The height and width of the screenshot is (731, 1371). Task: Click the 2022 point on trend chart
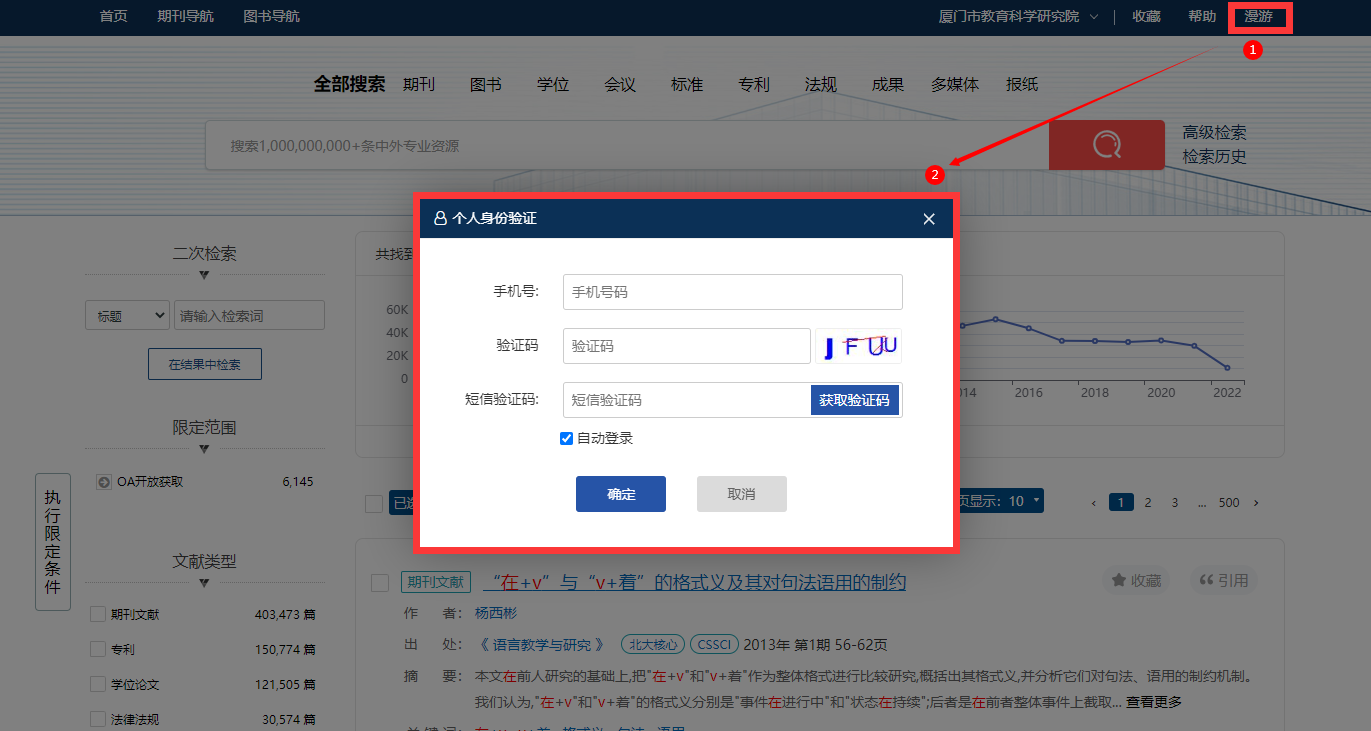click(1227, 368)
